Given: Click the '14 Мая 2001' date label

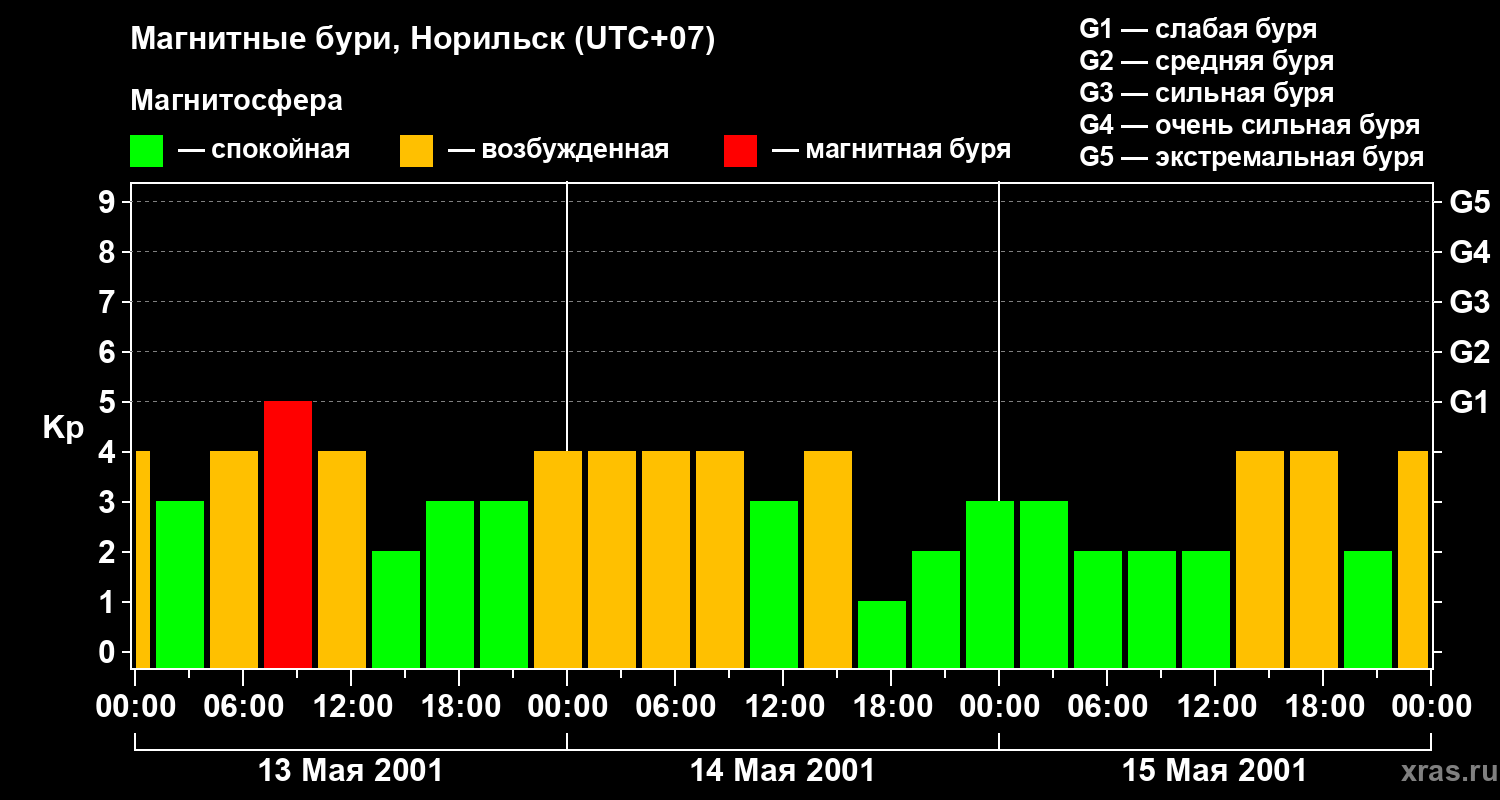Looking at the screenshot, I should click(782, 771).
